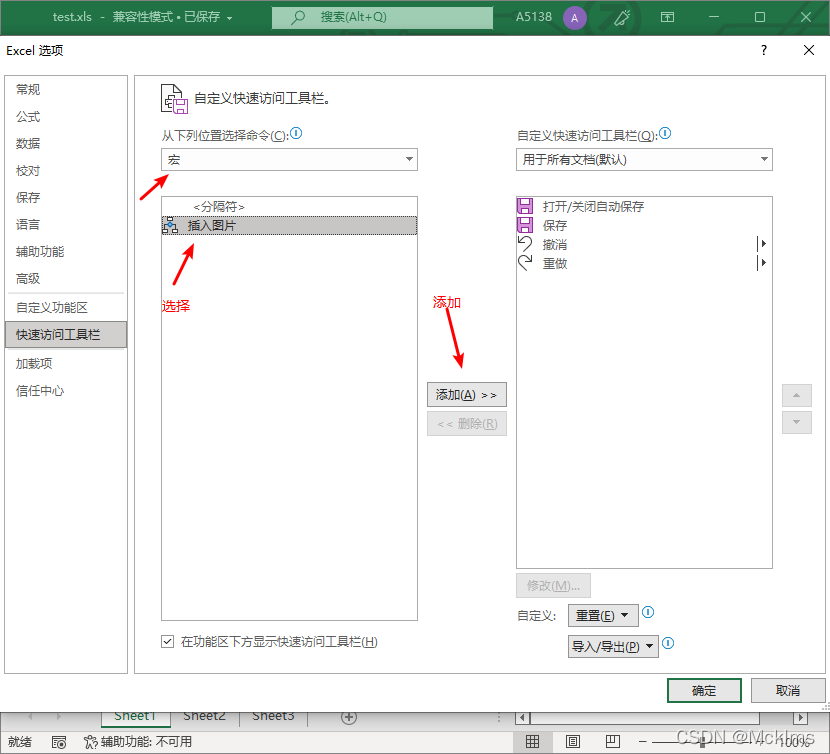
Task: Select the 快速访问工具栏 category
Action: 66,335
